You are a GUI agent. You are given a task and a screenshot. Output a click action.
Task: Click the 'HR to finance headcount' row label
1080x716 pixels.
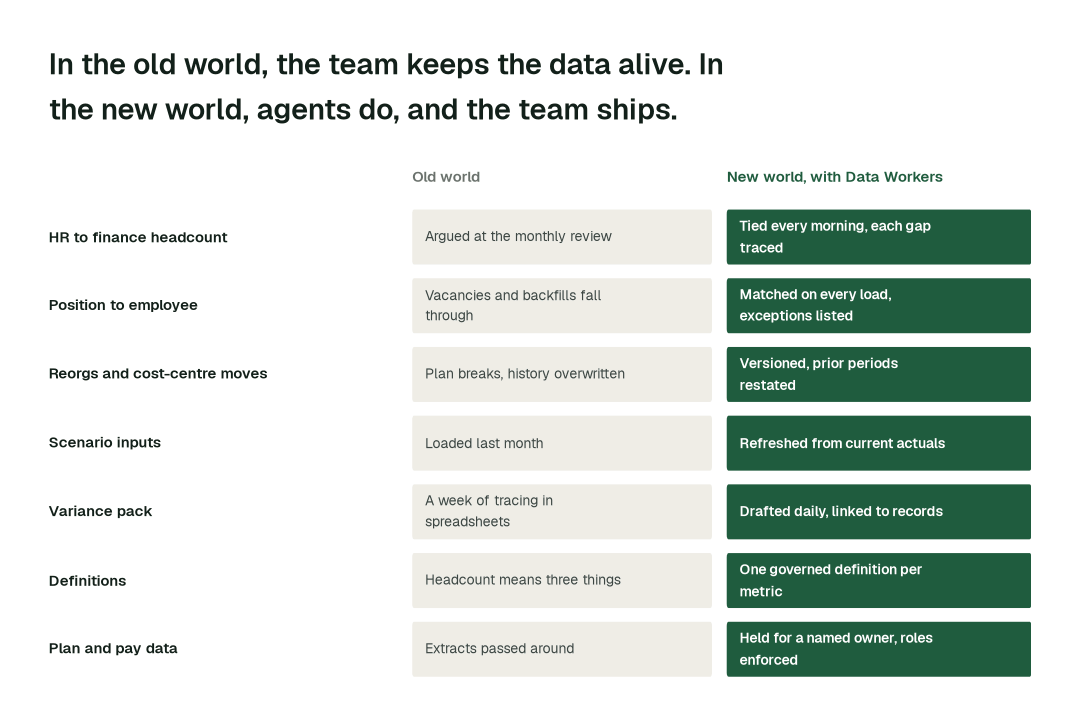click(138, 238)
